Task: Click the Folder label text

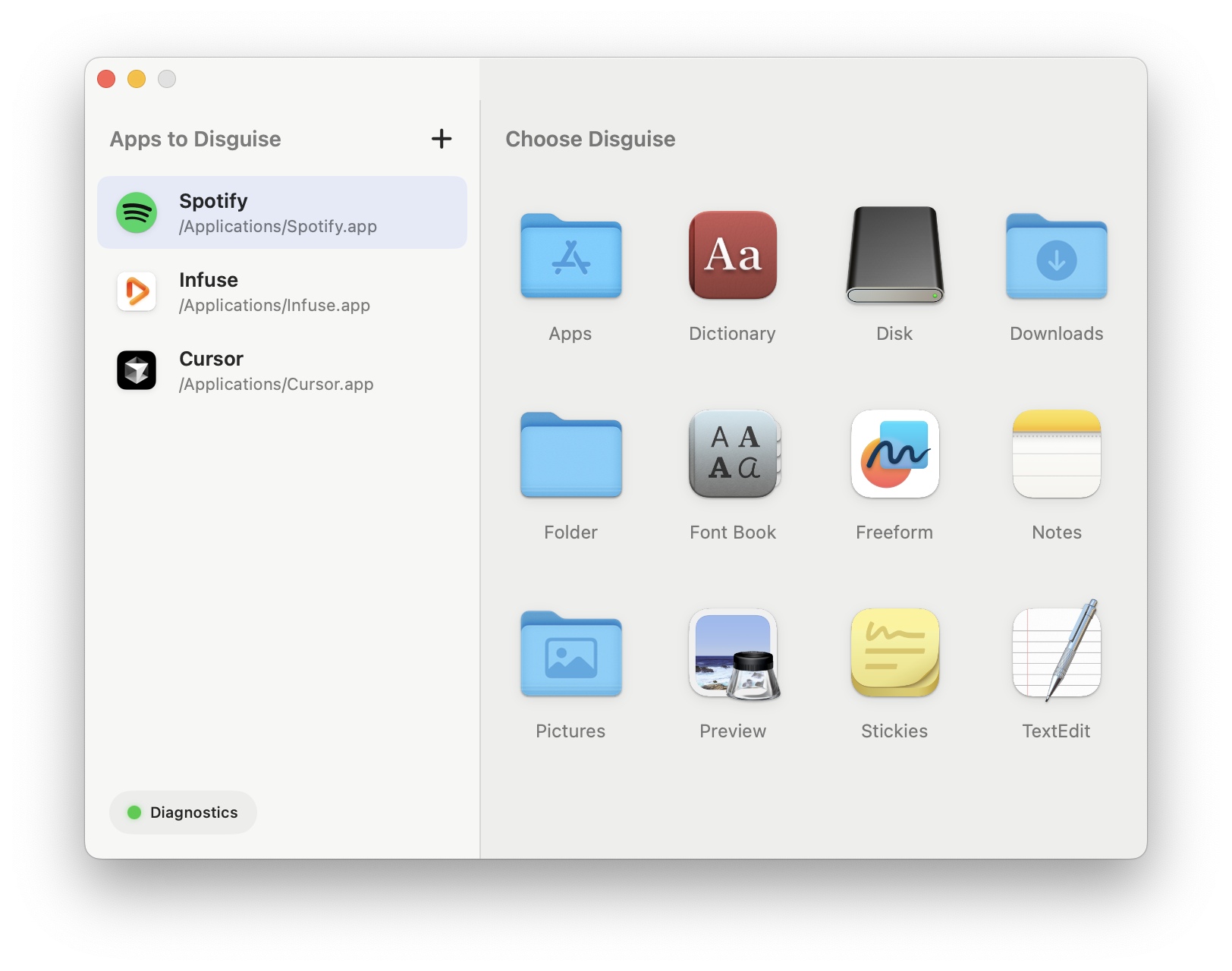Action: [x=570, y=533]
